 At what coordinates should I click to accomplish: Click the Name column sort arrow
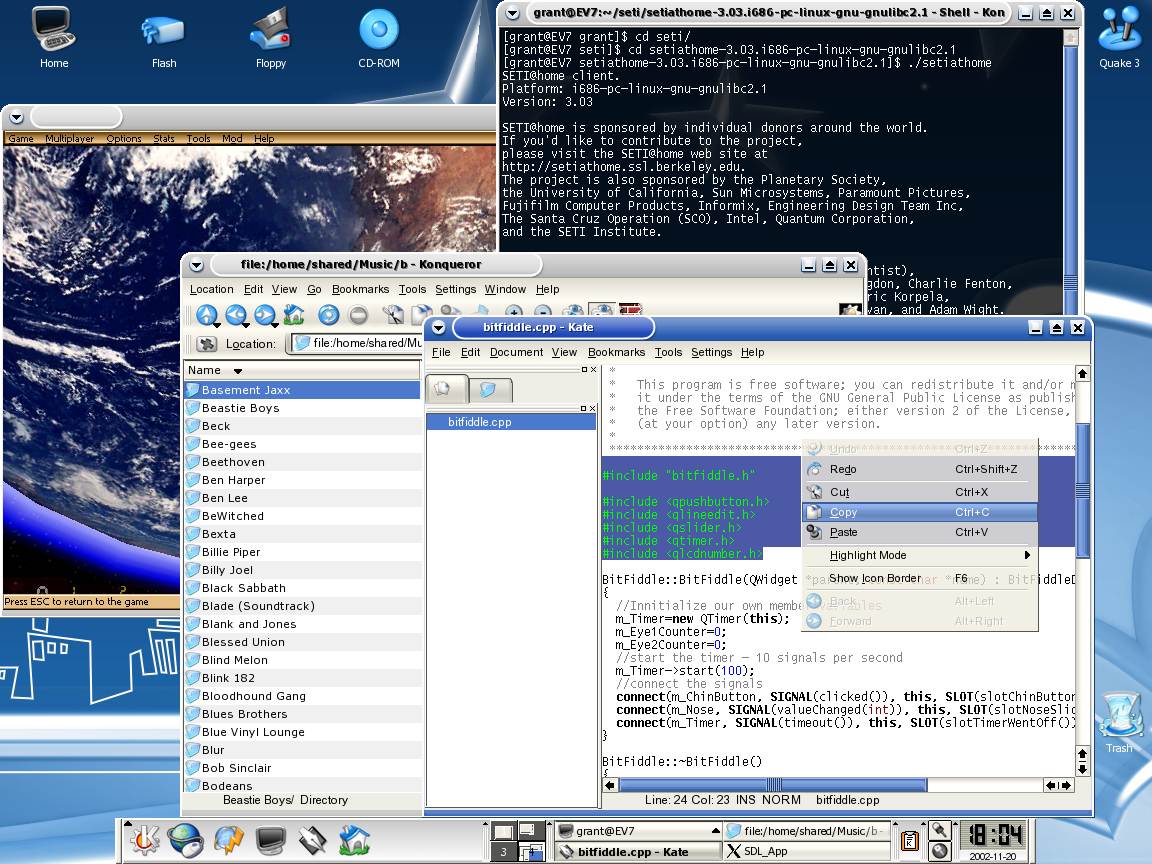click(x=237, y=371)
